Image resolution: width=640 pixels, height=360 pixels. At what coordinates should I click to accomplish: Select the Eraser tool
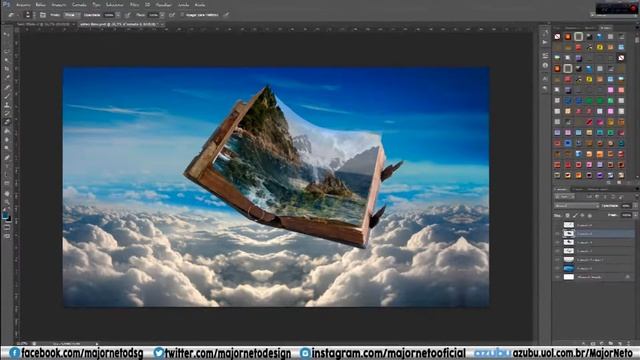(x=7, y=122)
